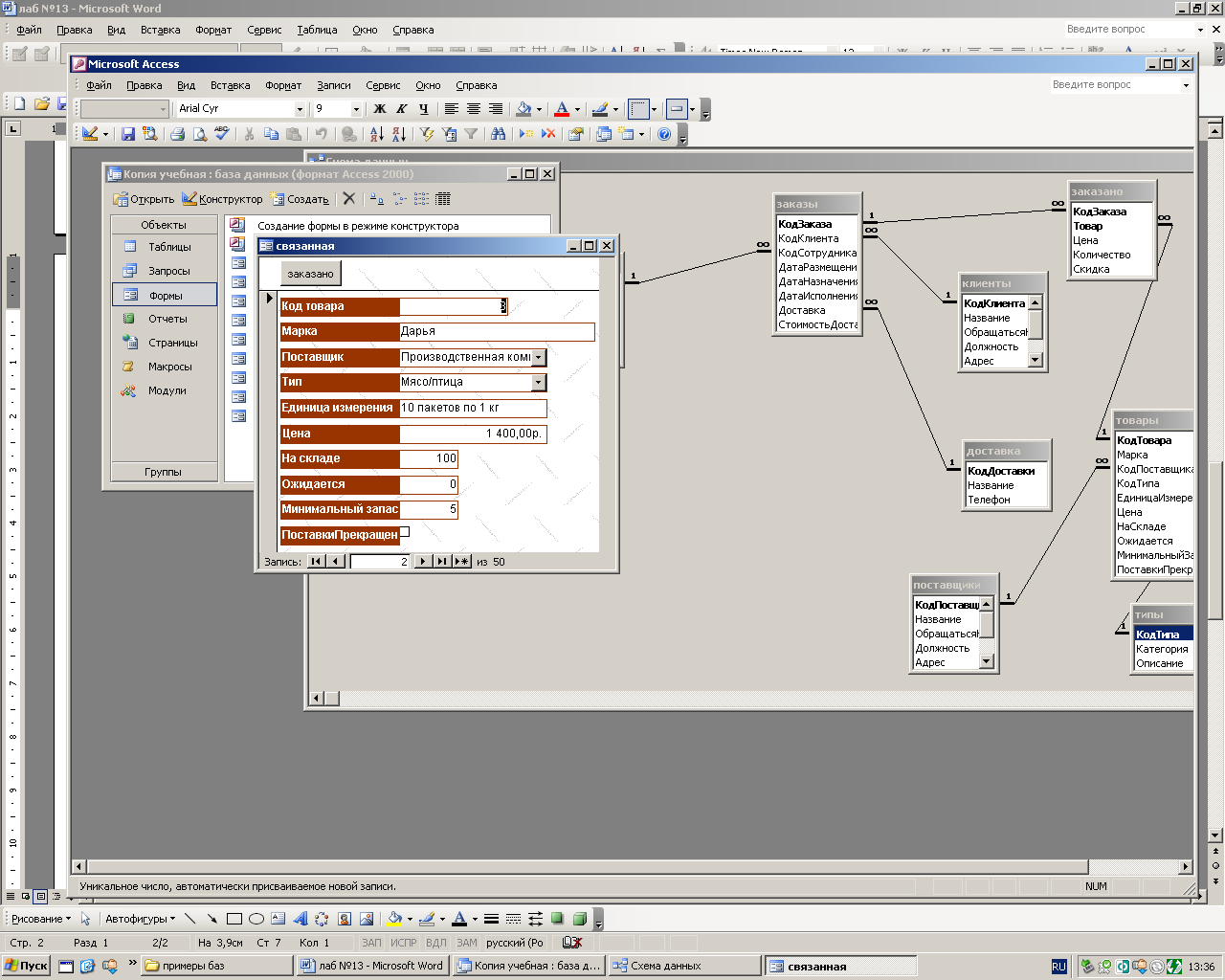Select the Line tool in Drawing toolbar
The width and height of the screenshot is (1225, 980).
(189, 919)
